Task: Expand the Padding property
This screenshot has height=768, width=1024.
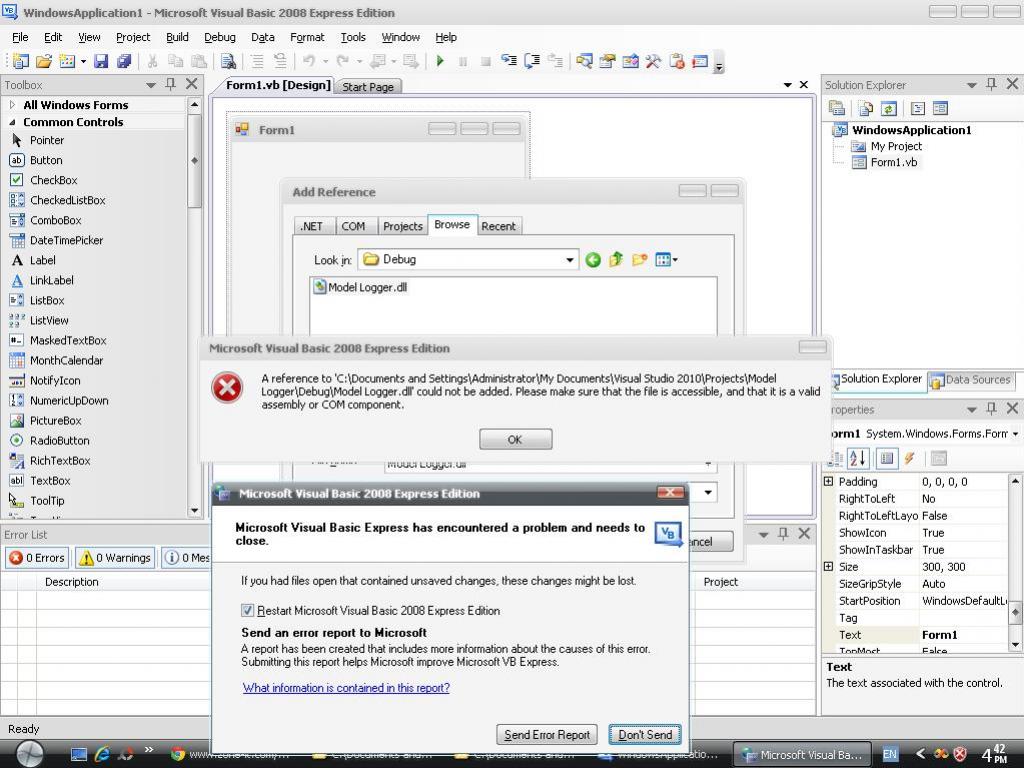Action: (828, 481)
